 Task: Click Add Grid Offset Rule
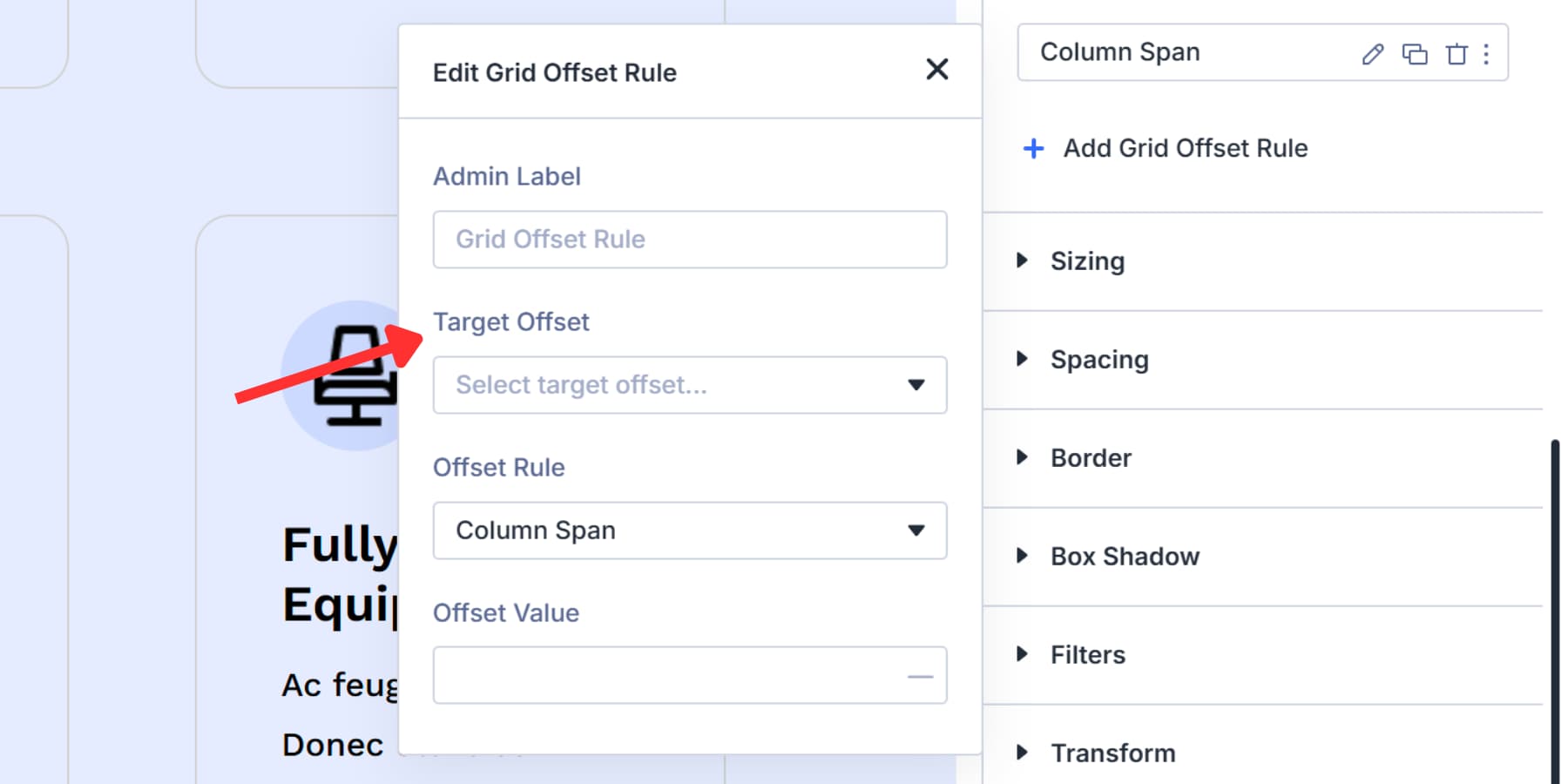coord(1185,148)
